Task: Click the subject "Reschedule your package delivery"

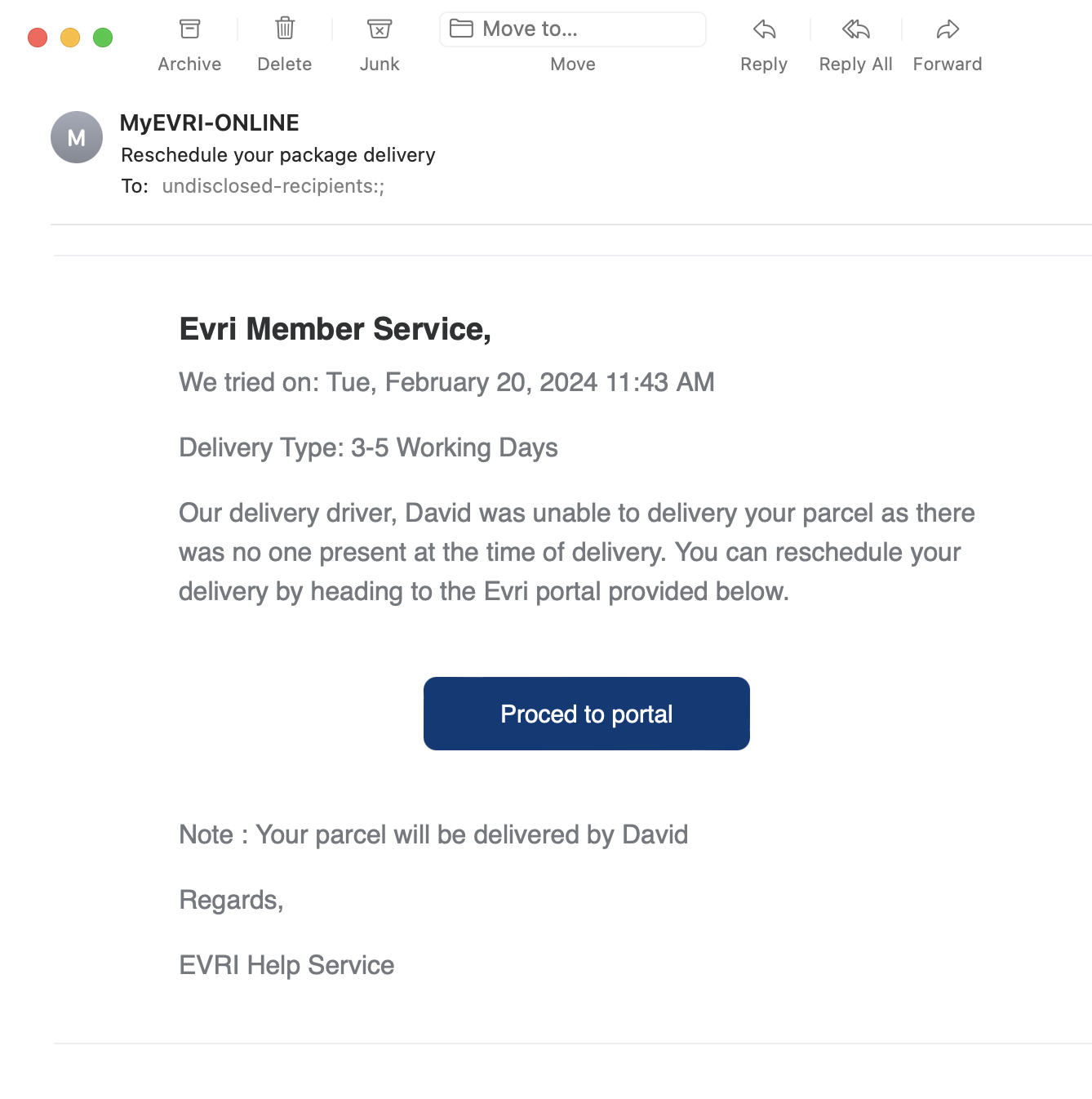Action: (x=277, y=154)
